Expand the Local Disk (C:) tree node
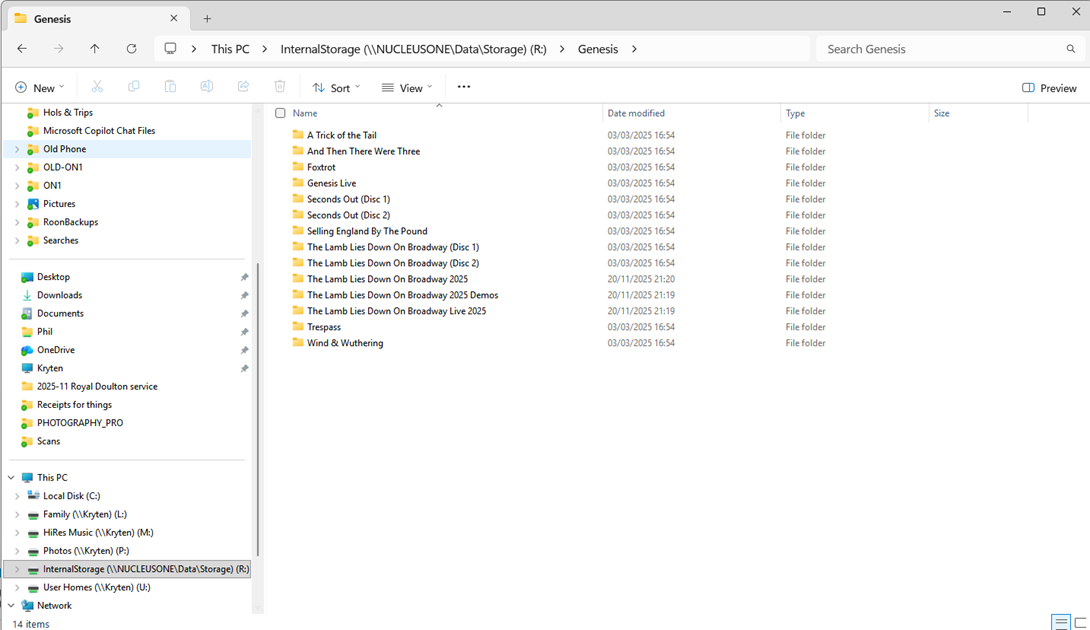Image resolution: width=1090 pixels, height=630 pixels. pyautogui.click(x=17, y=496)
